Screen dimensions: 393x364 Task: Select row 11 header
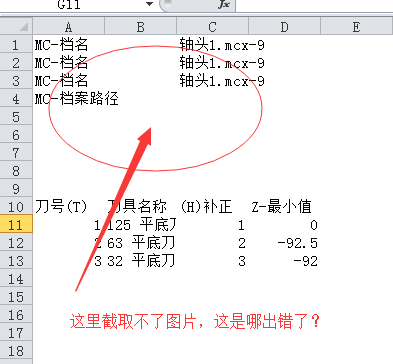pos(16,225)
